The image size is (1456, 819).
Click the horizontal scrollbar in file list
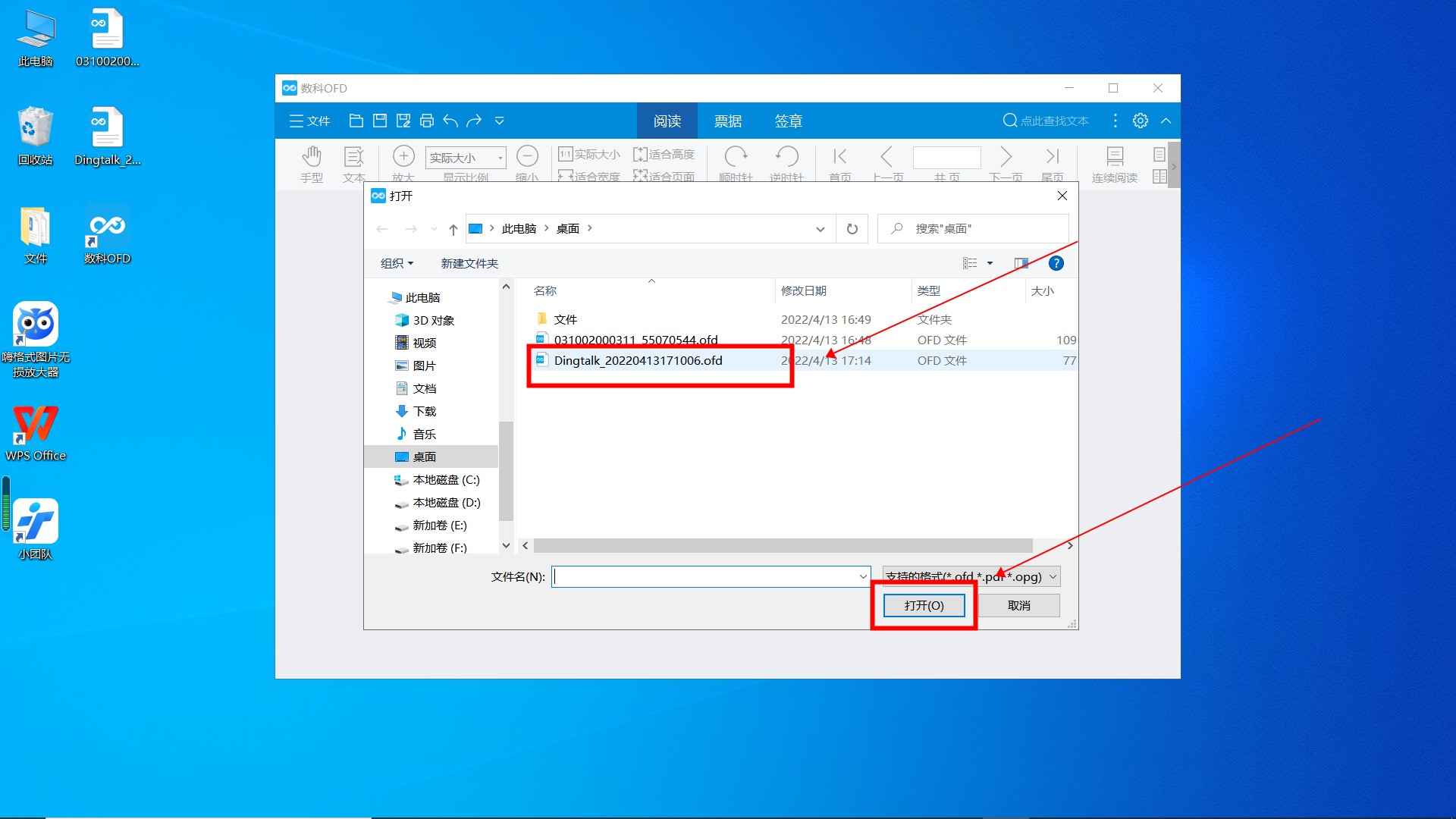783,546
